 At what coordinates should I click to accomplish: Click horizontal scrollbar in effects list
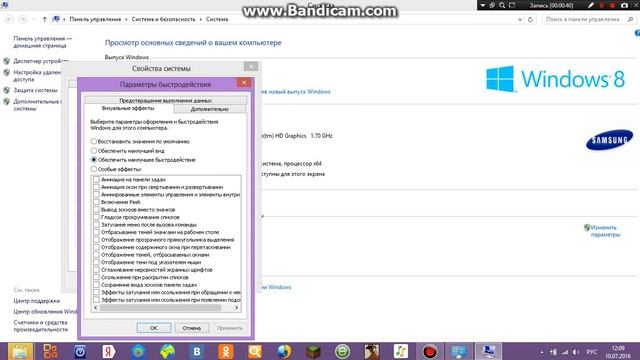[160, 308]
